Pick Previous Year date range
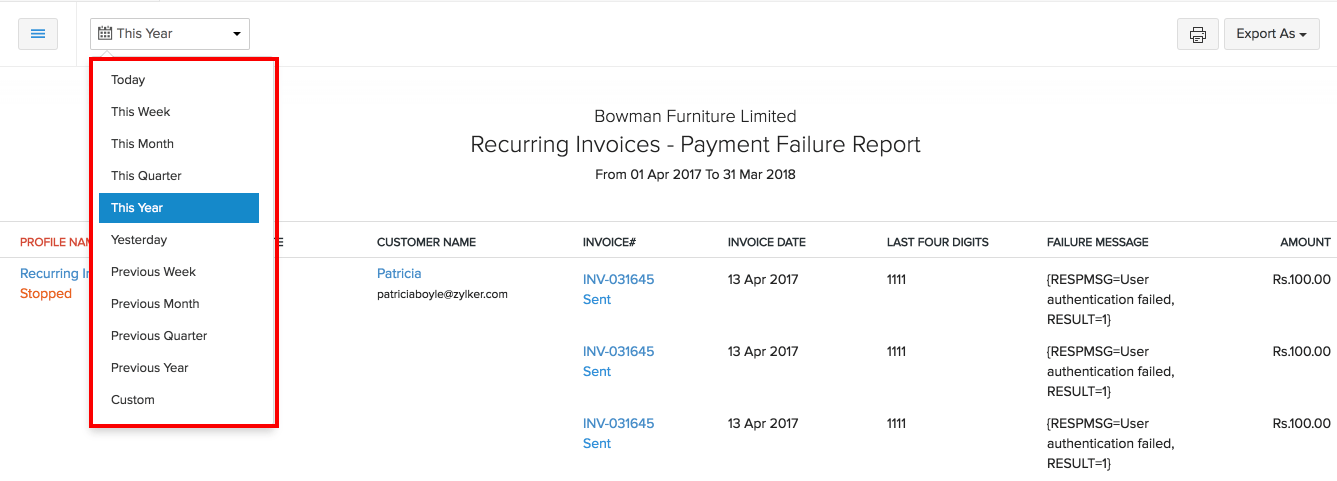Image resolution: width=1337 pixels, height=481 pixels. pyautogui.click(x=150, y=368)
